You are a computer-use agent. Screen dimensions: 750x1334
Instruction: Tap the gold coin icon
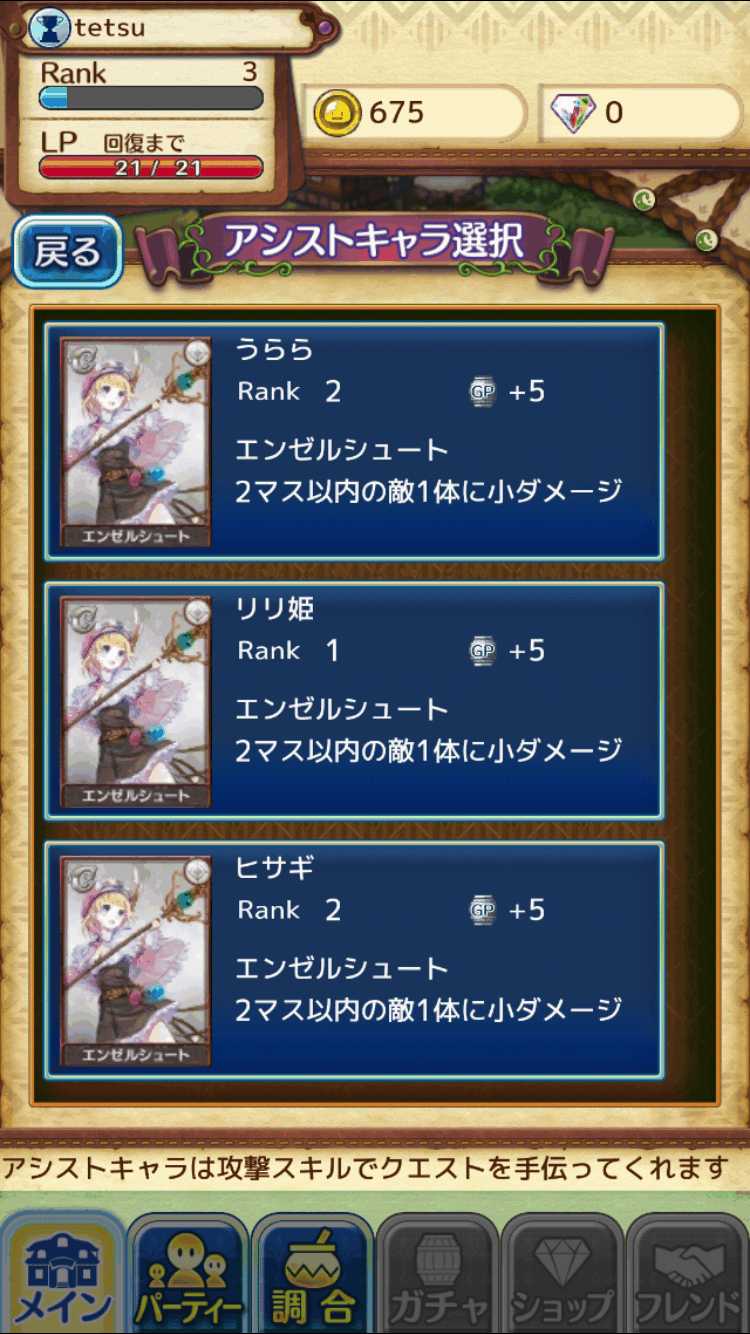[x=337, y=113]
